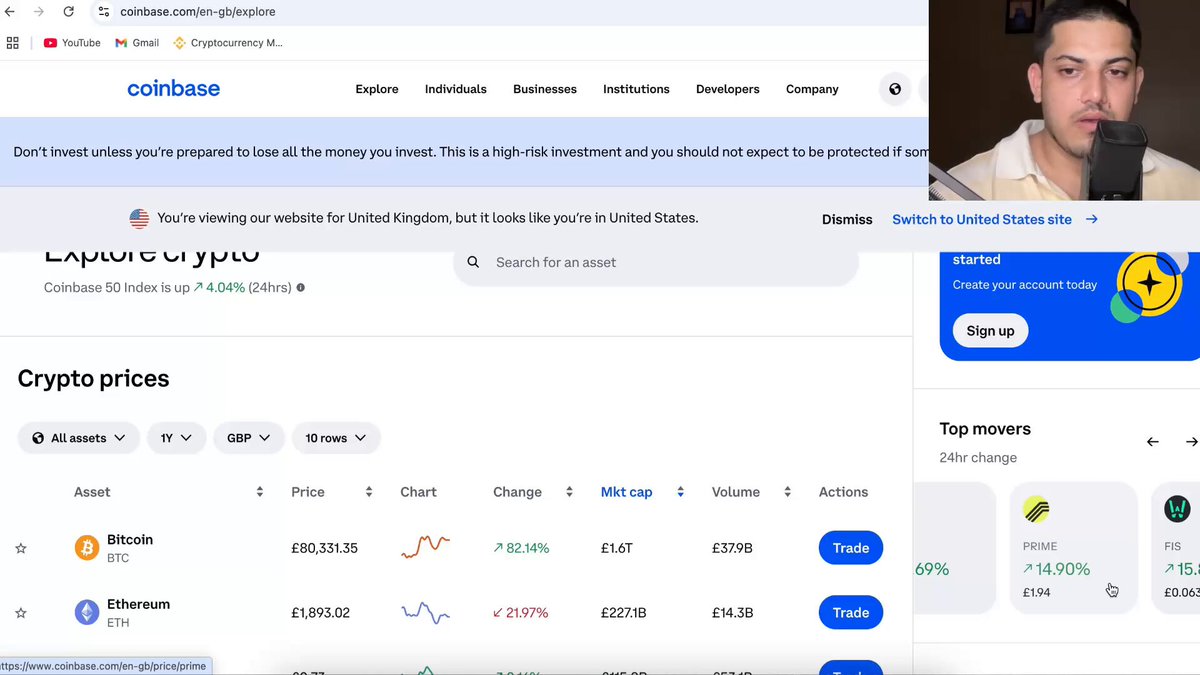Click the Bitcoin coin icon
The width and height of the screenshot is (1200, 675).
[x=87, y=548]
